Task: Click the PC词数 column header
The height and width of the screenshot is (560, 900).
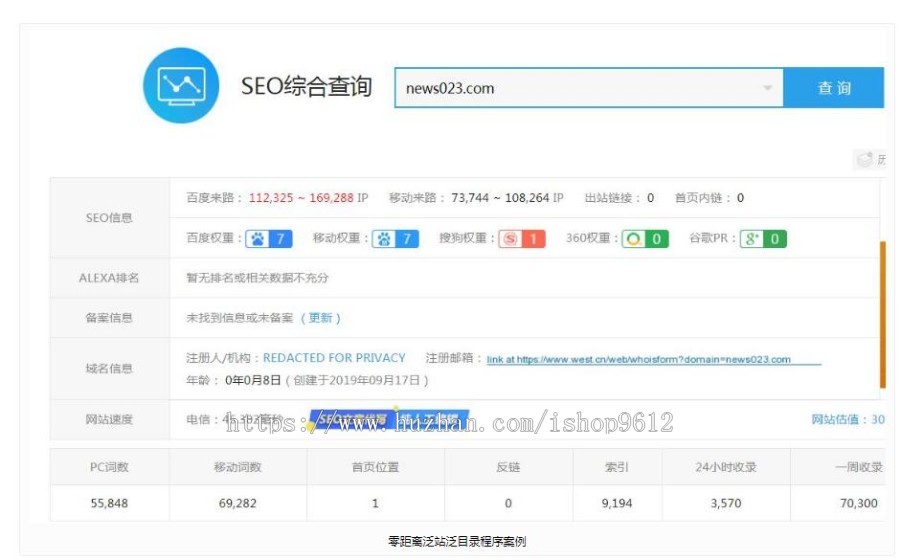Action: (x=109, y=467)
